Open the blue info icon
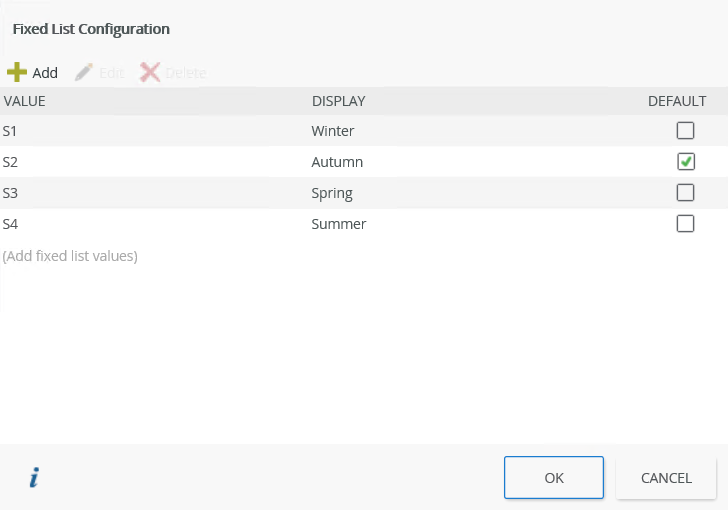 pyautogui.click(x=33, y=479)
